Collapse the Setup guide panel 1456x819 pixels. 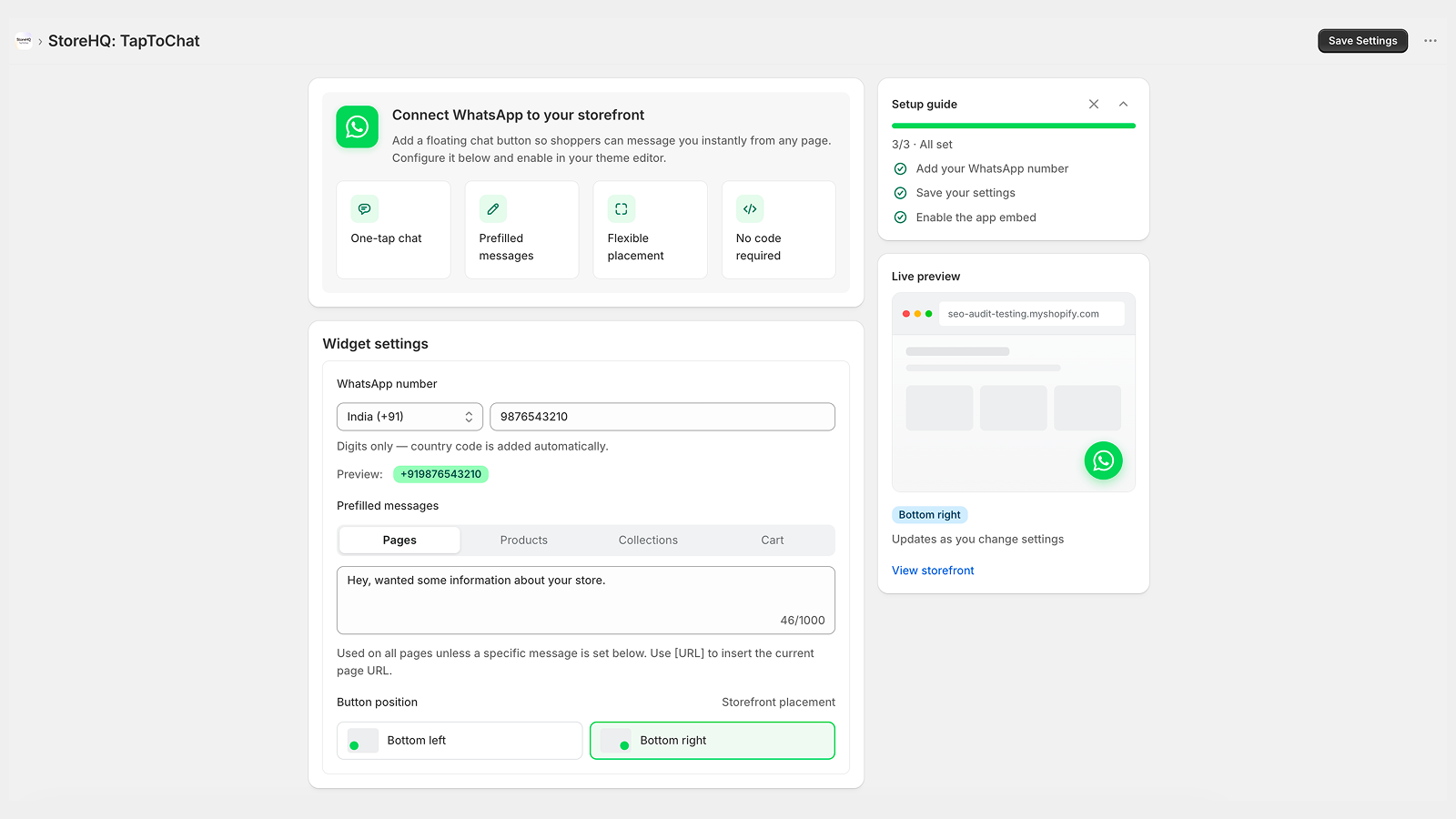(x=1123, y=105)
